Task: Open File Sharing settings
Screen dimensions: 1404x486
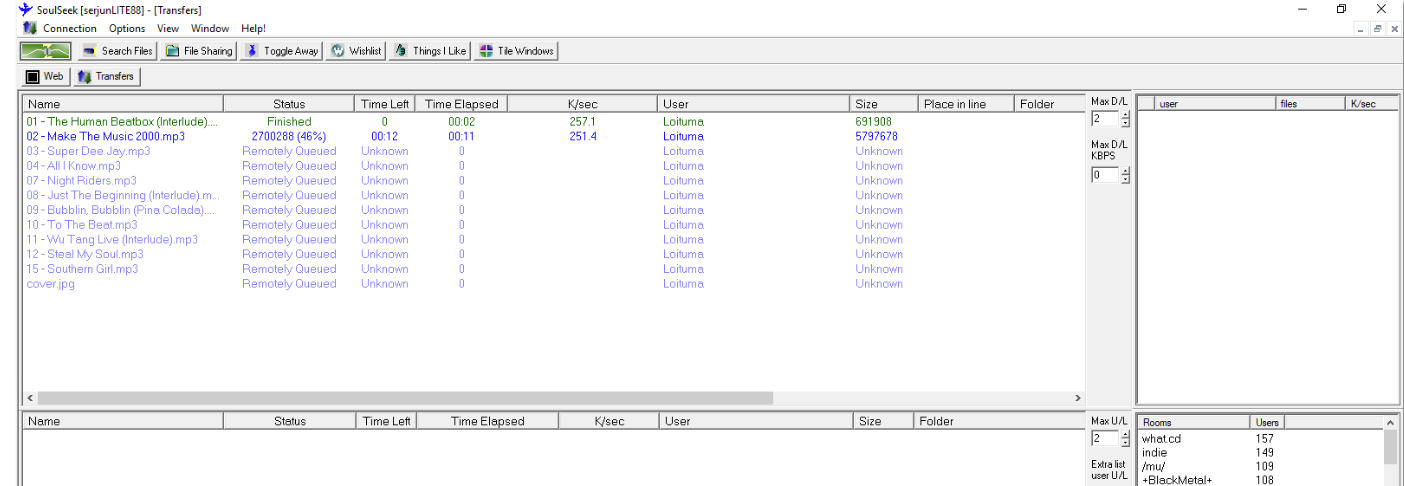Action: pos(198,51)
